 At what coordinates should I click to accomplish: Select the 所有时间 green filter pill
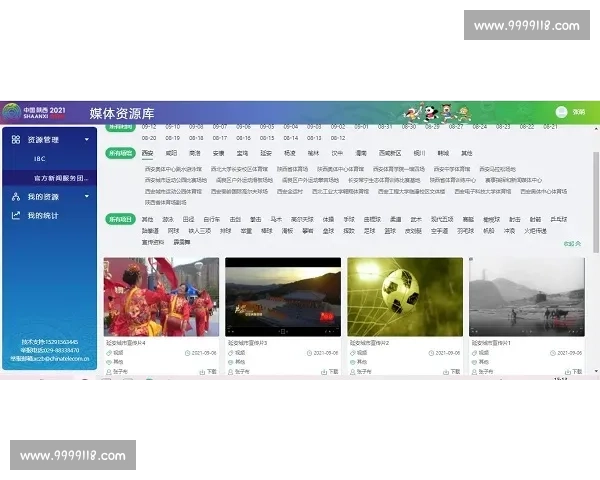[x=121, y=127]
